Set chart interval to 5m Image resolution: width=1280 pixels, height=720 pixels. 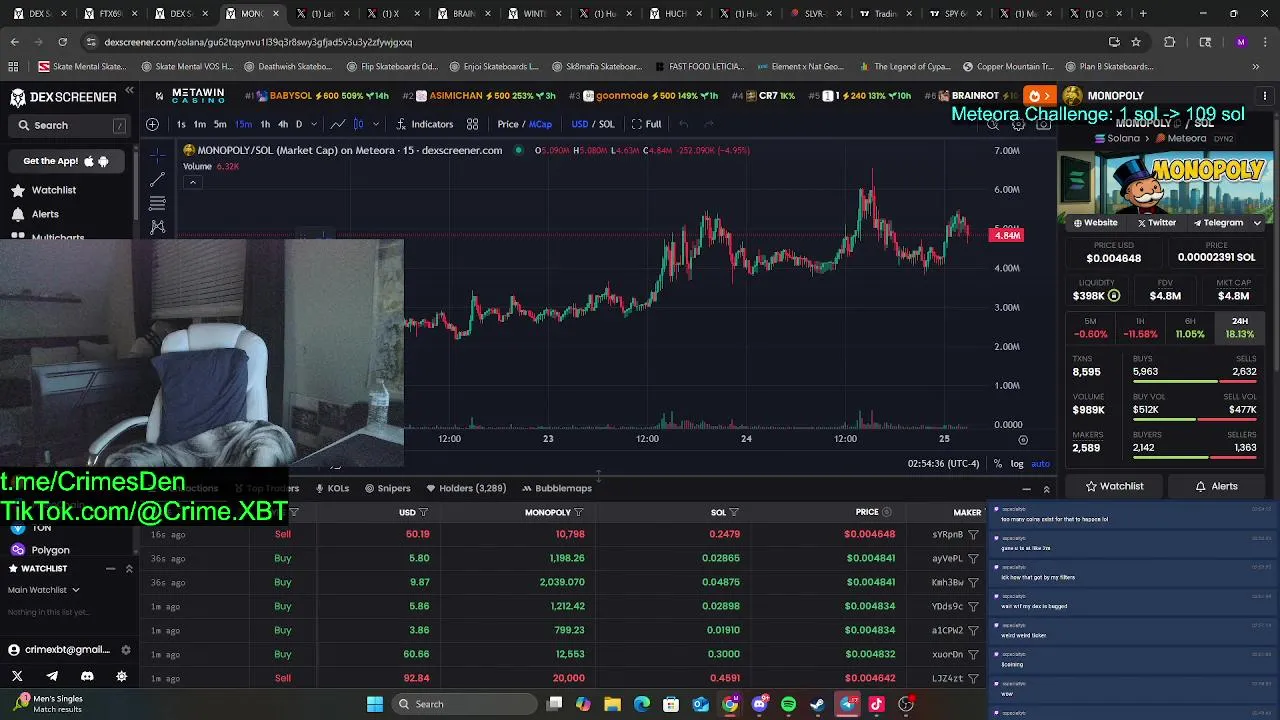tap(221, 124)
